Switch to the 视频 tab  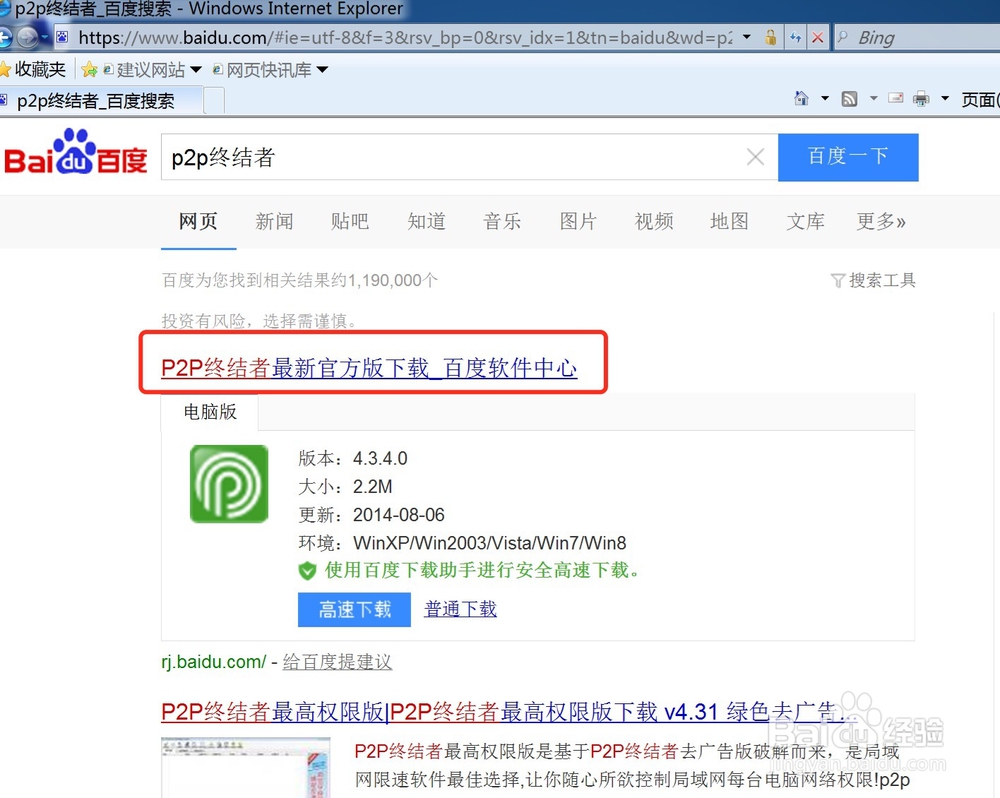tap(654, 221)
